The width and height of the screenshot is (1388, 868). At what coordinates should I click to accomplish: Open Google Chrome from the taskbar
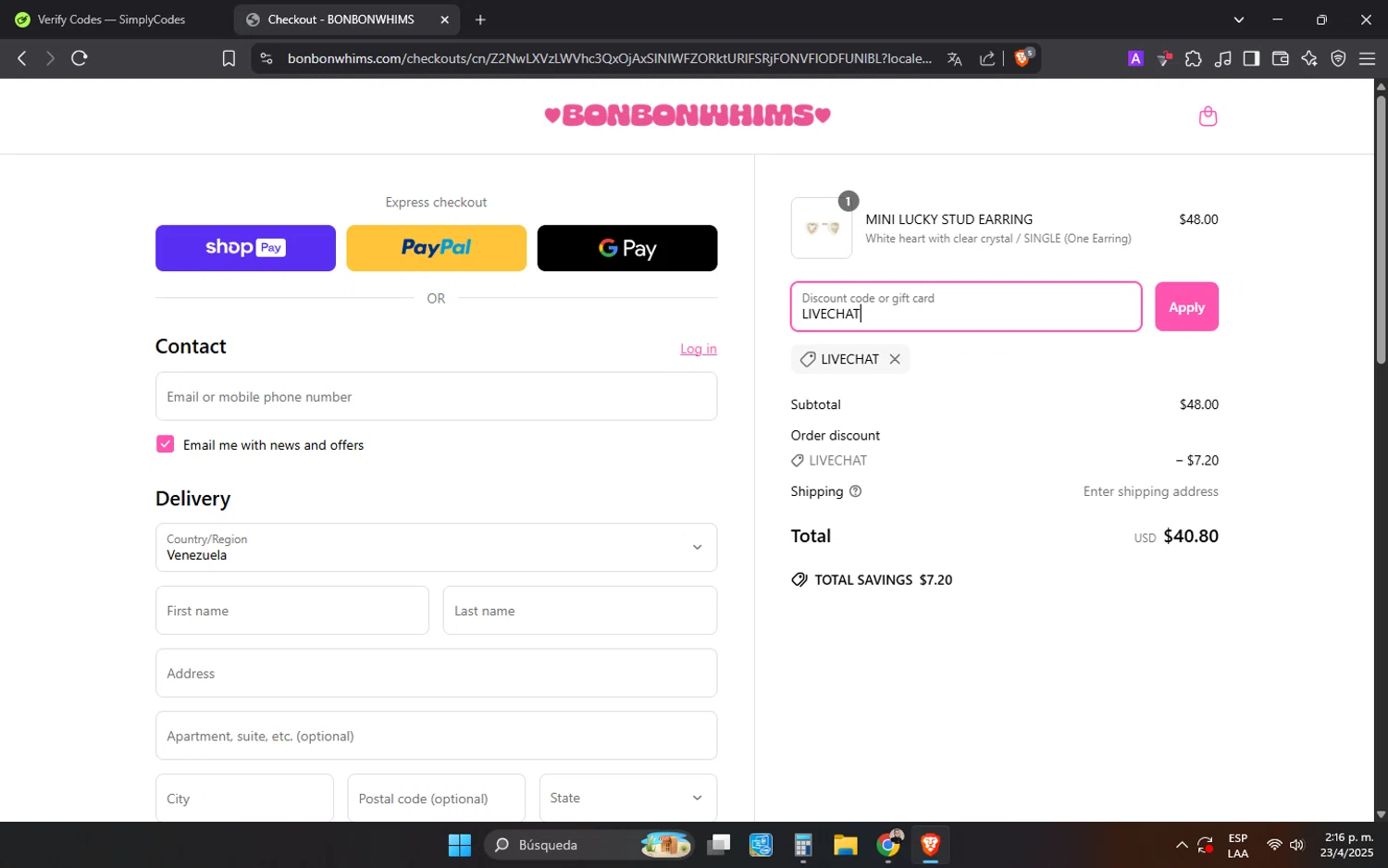pyautogui.click(x=888, y=845)
